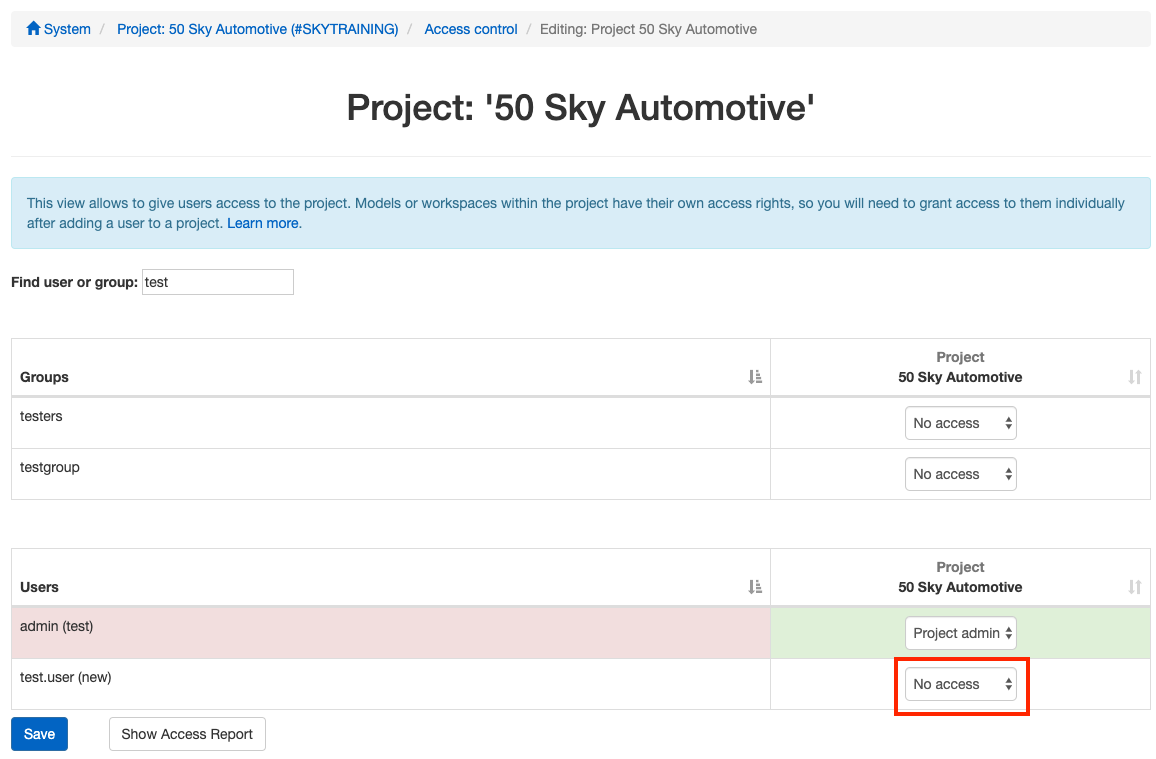Screen dimensions: 1156x759
Task: Expand access dropdown for test.user (new)
Action: (x=960, y=684)
